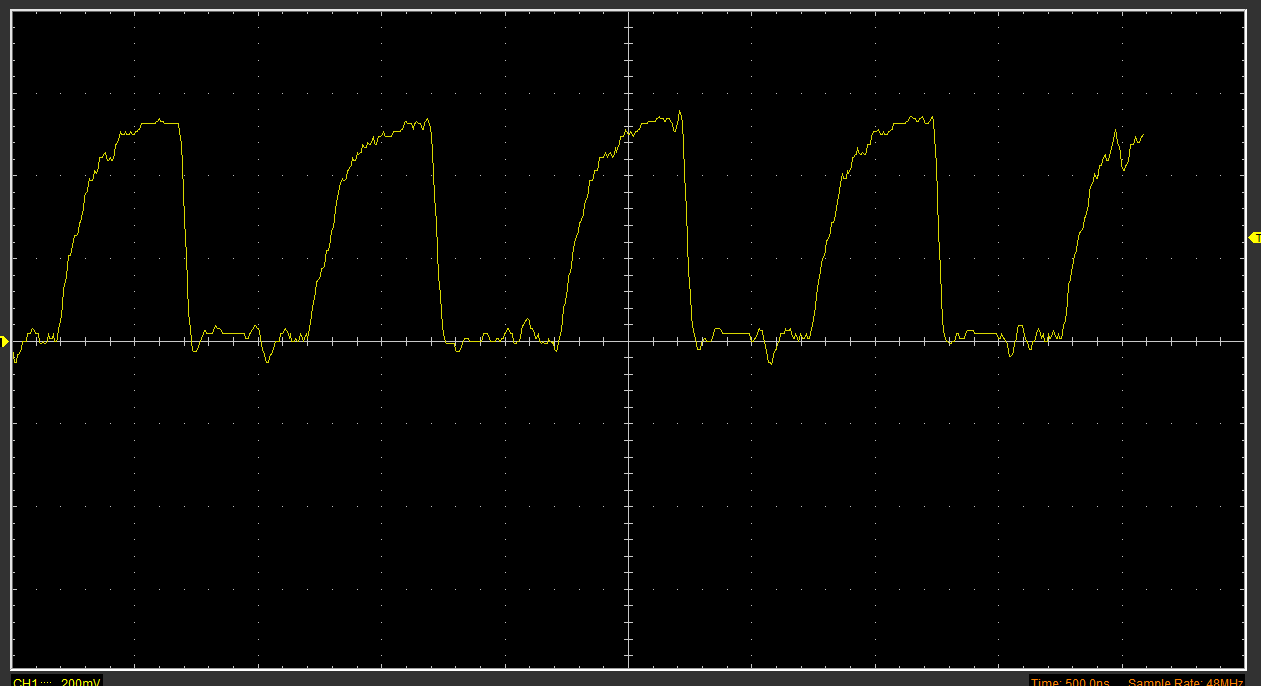Click the yellow trigger level T marker
This screenshot has height=686, width=1261.
1255,237
